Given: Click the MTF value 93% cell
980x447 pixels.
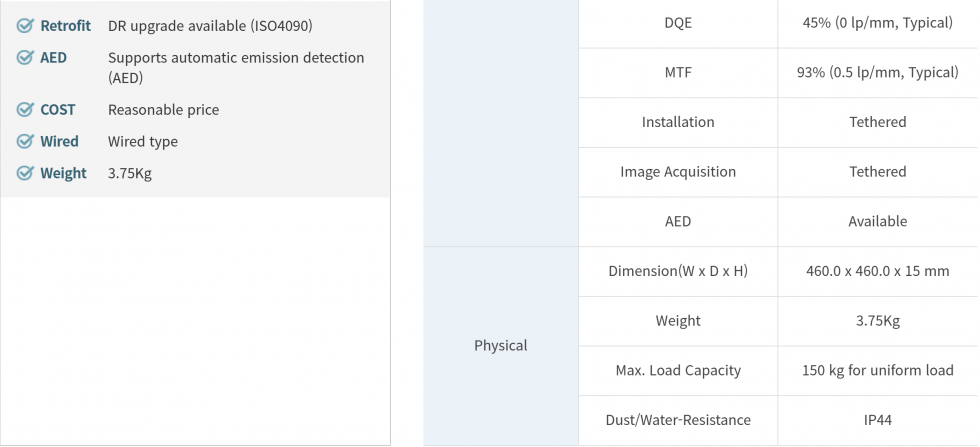Looking at the screenshot, I should 878,73.
